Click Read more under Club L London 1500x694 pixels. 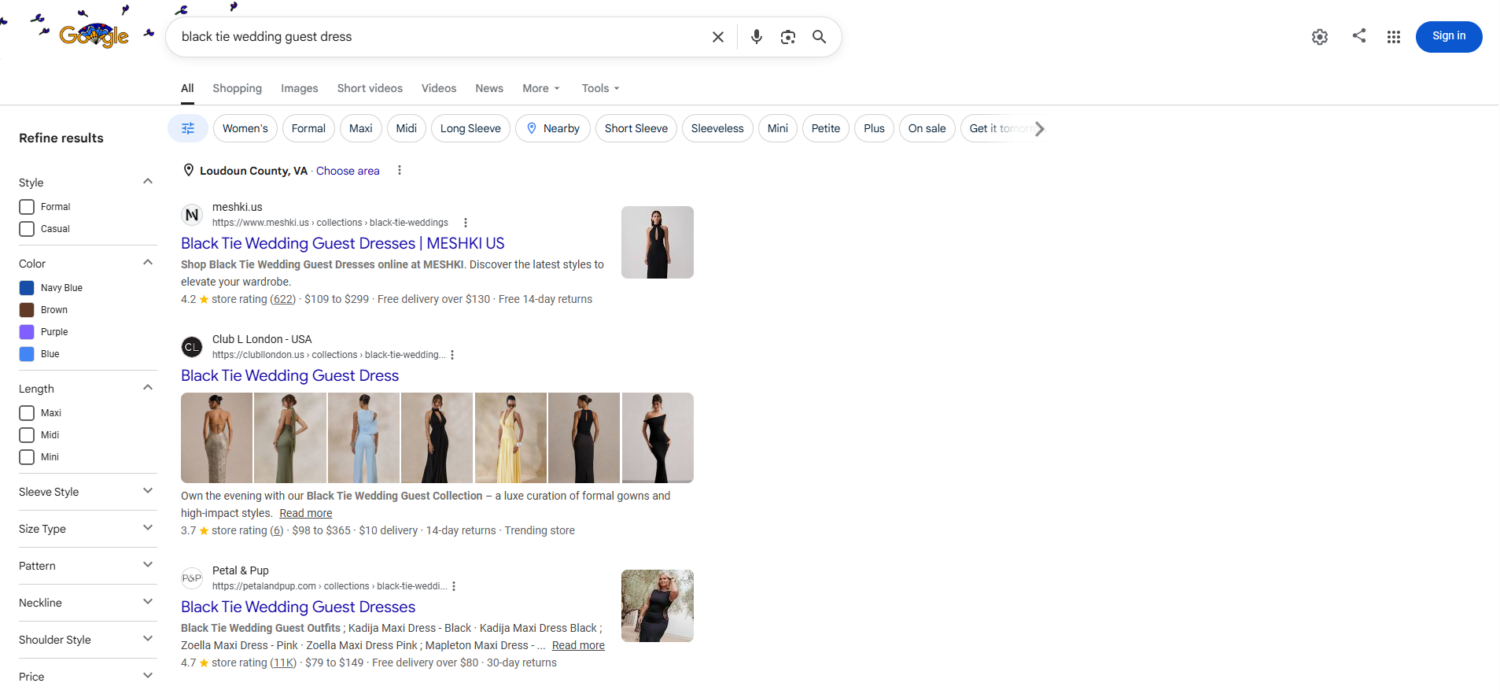[x=306, y=513]
